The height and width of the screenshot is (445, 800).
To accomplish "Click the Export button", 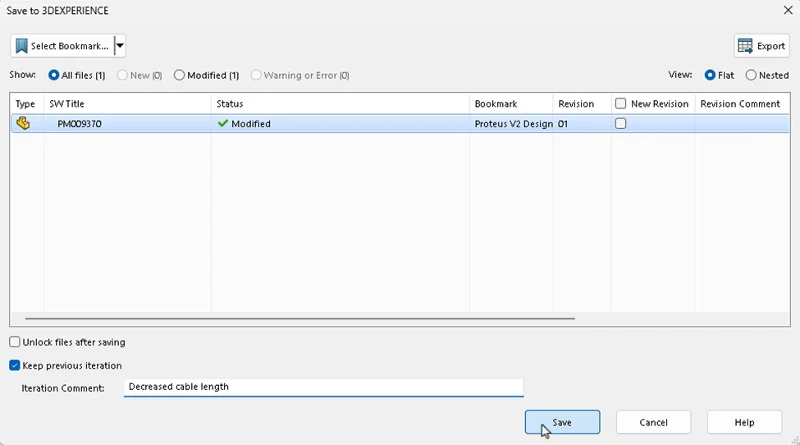I will [762, 46].
